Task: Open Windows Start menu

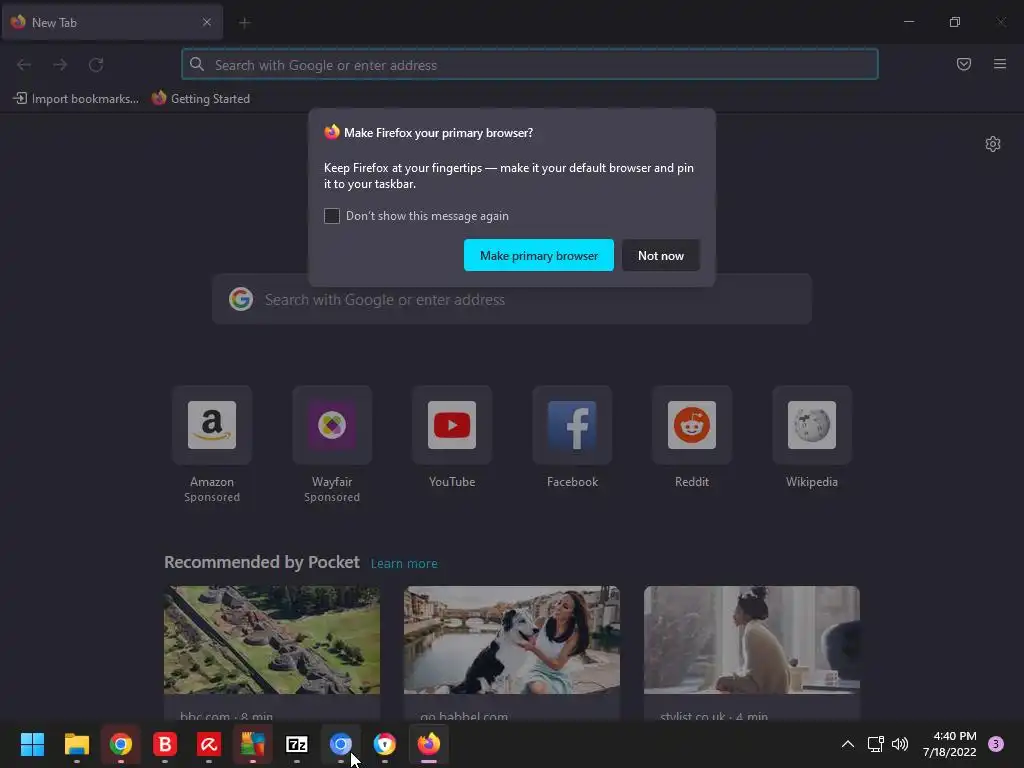Action: (32, 744)
